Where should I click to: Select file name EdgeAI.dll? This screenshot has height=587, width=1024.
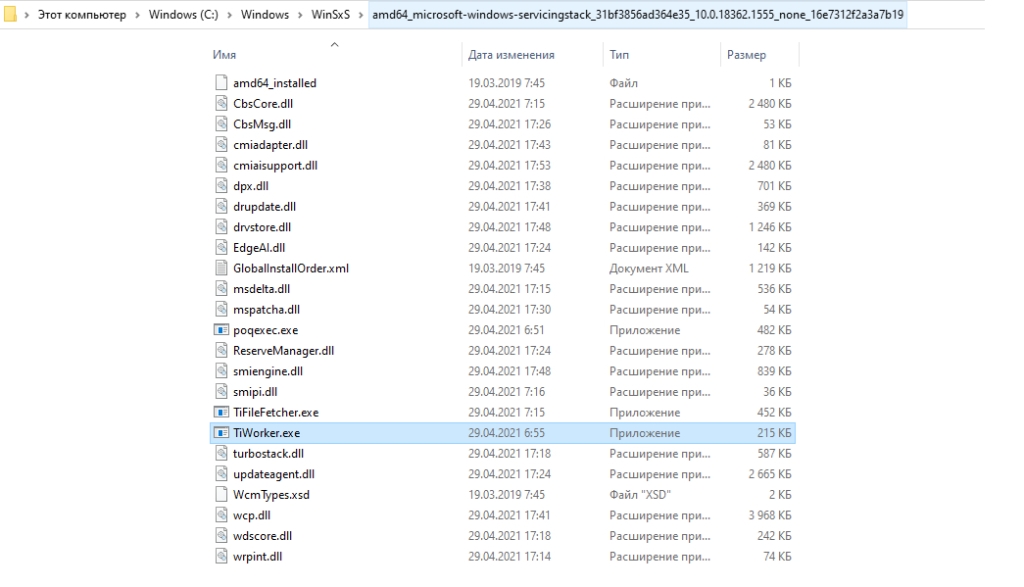pyautogui.click(x=259, y=247)
